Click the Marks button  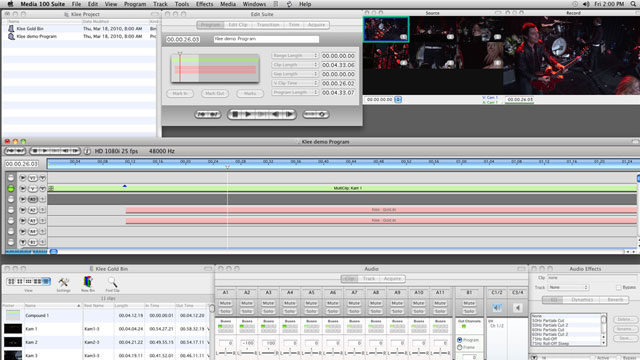(x=250, y=93)
